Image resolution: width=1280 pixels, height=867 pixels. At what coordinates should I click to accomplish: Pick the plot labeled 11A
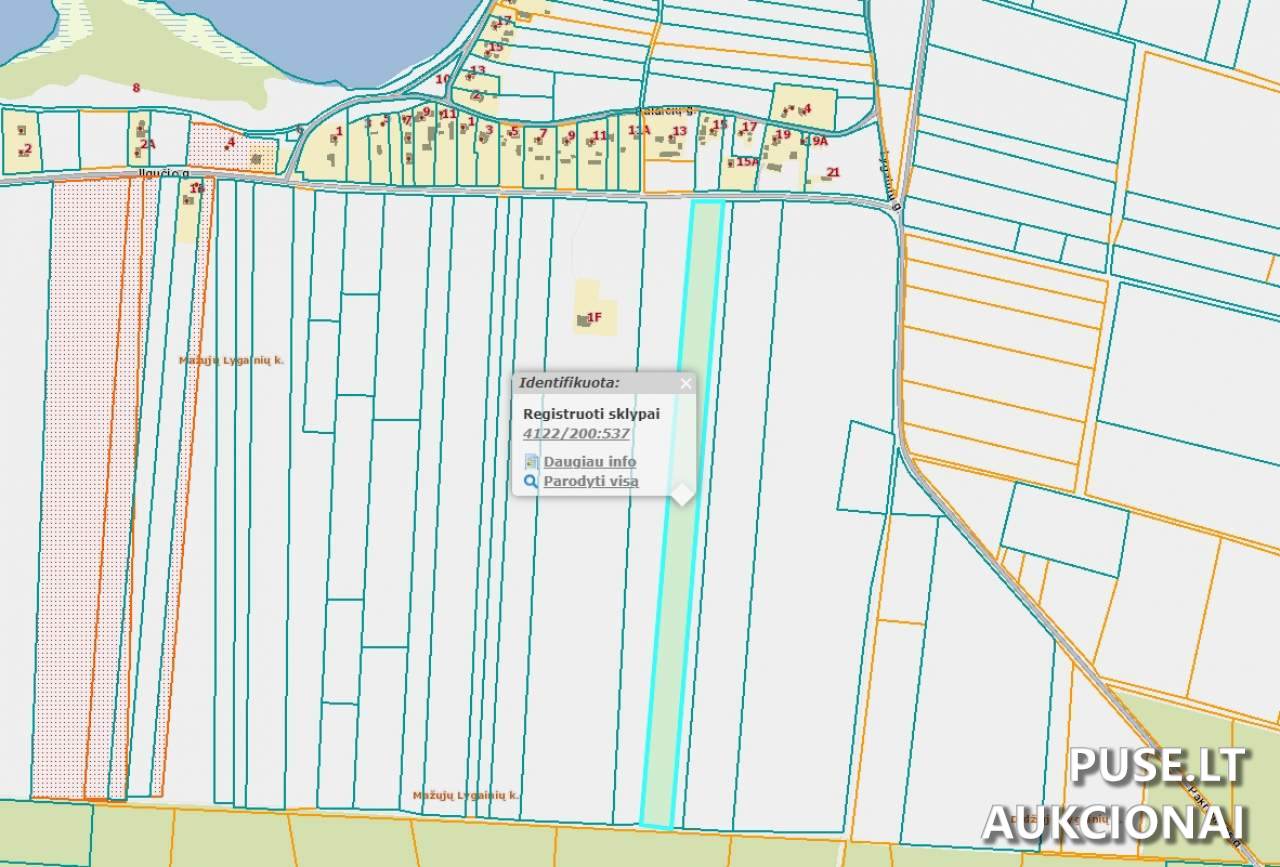(x=639, y=130)
